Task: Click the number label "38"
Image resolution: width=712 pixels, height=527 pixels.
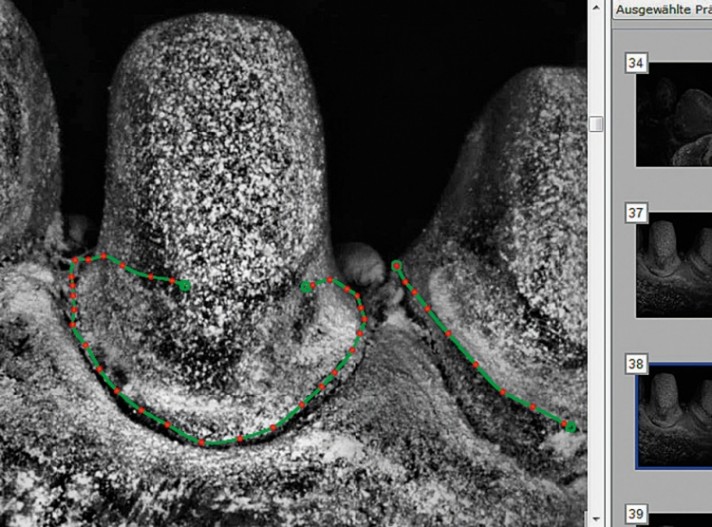Action: point(636,364)
